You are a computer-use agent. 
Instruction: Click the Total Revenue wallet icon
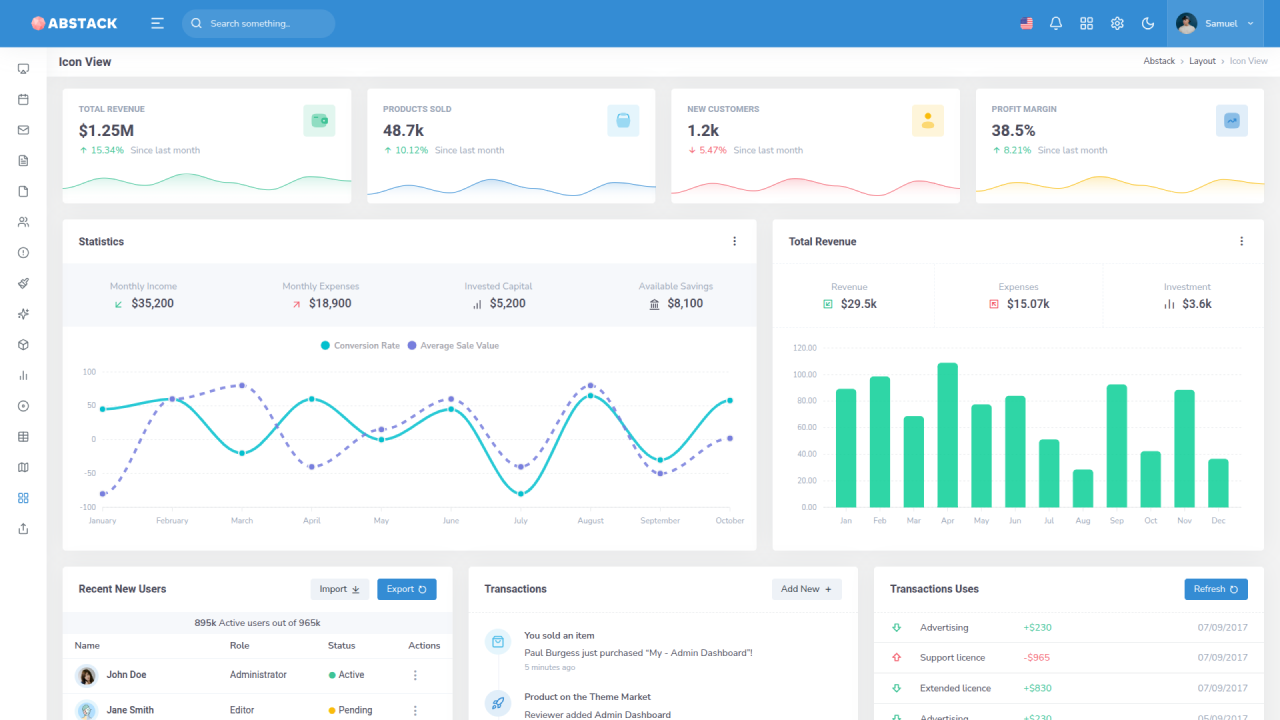coord(319,120)
